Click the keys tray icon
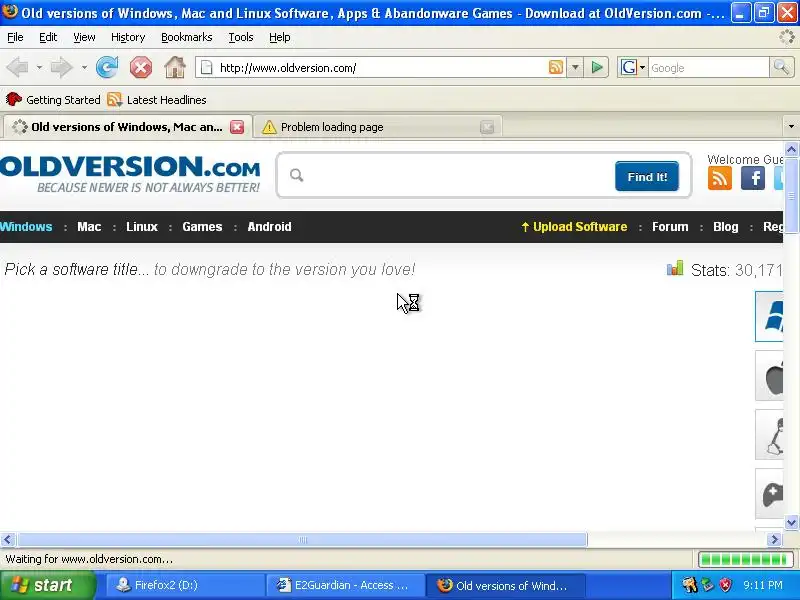Viewport: 800px width, 600px height. pyautogui.click(x=689, y=585)
